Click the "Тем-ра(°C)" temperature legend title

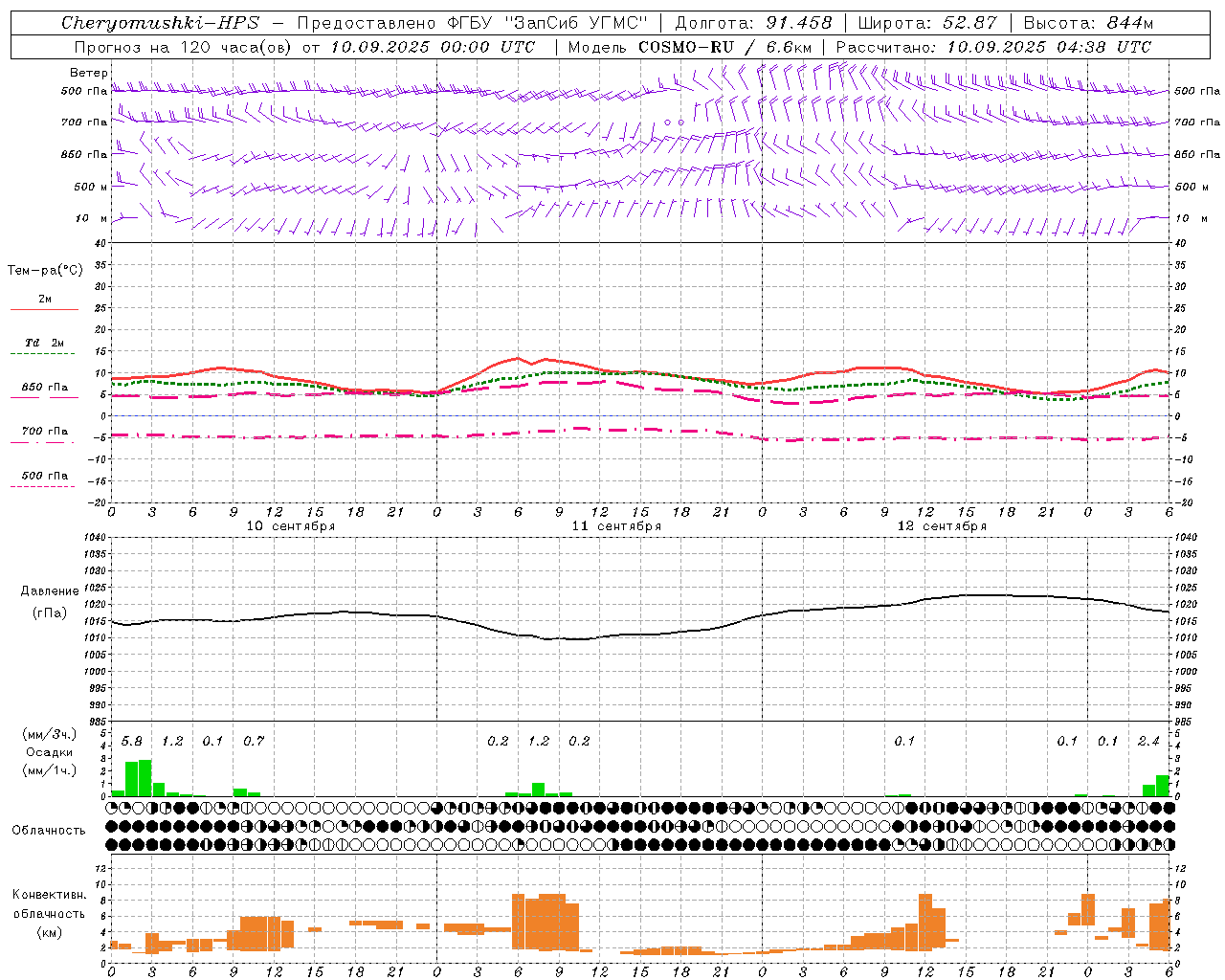coord(45,271)
